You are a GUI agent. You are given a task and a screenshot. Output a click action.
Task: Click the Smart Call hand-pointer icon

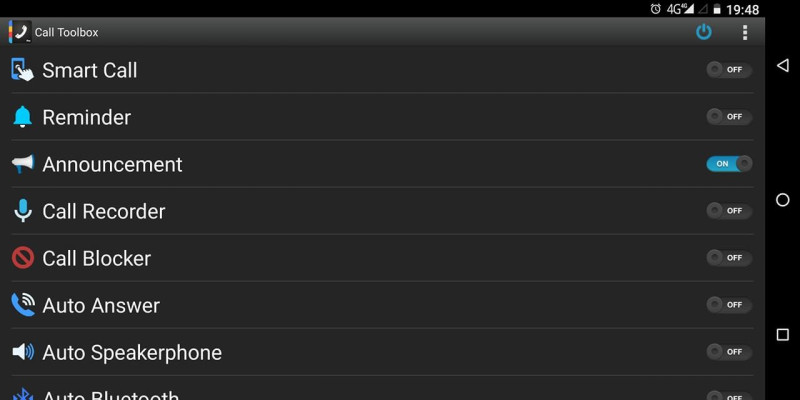click(22, 70)
